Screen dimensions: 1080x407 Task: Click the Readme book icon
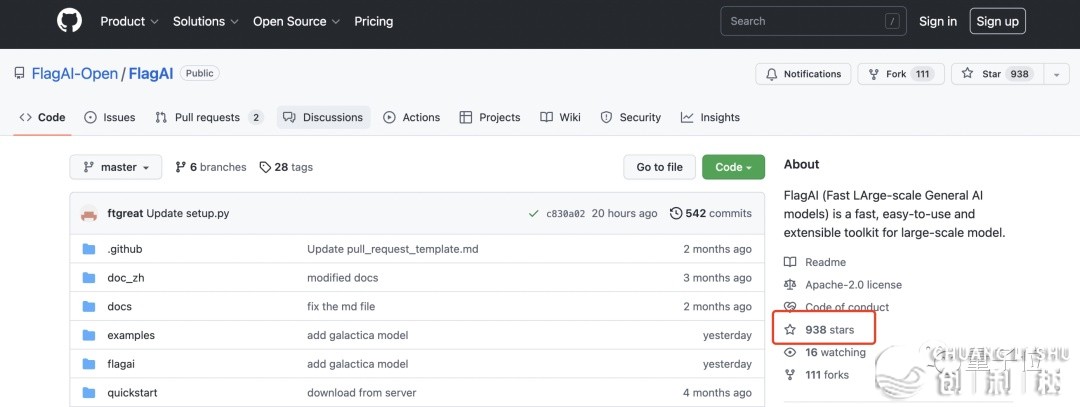click(x=790, y=262)
